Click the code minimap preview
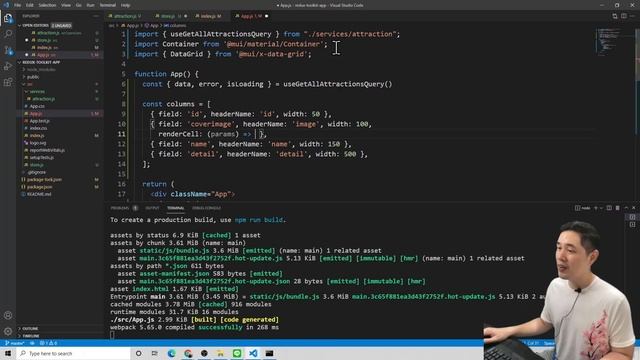Viewport: 640px width, 360px height. 607,41
